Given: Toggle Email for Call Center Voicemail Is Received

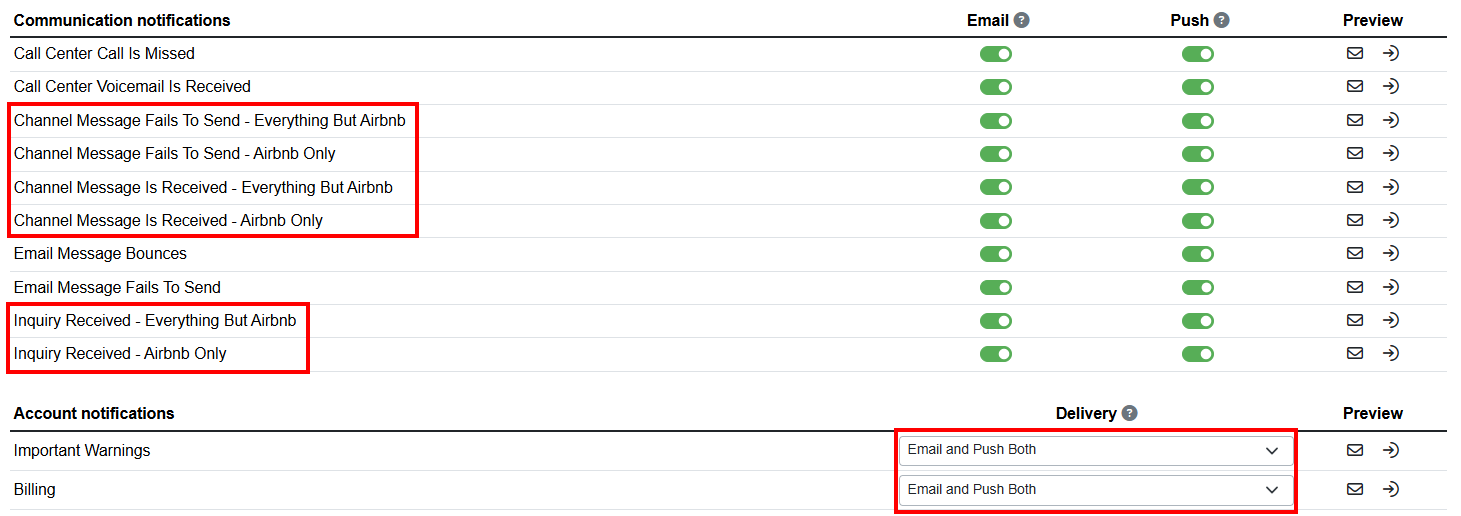Looking at the screenshot, I should [x=996, y=87].
